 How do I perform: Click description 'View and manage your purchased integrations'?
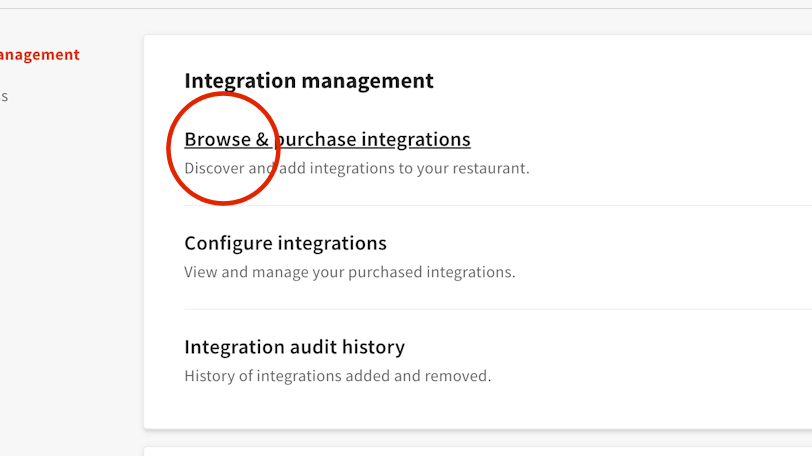(x=349, y=272)
